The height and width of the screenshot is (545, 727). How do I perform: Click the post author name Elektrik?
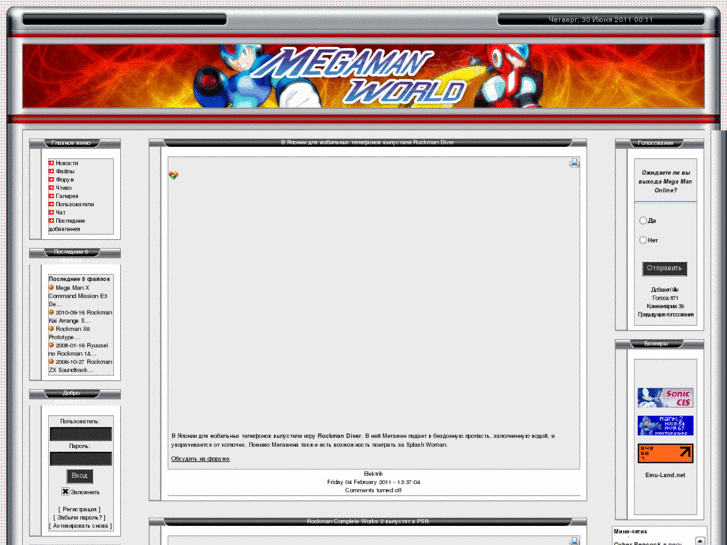(x=373, y=474)
